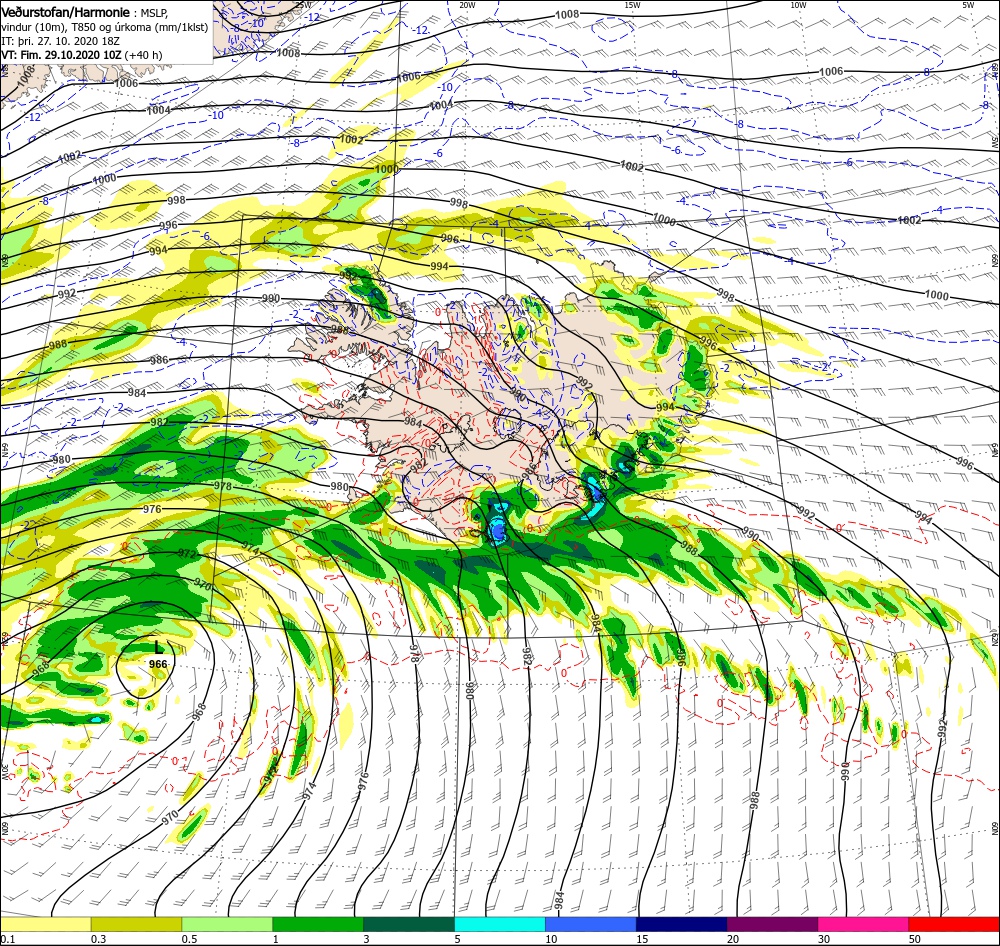
Task: Click legend value '30'
Action: click(x=824, y=939)
